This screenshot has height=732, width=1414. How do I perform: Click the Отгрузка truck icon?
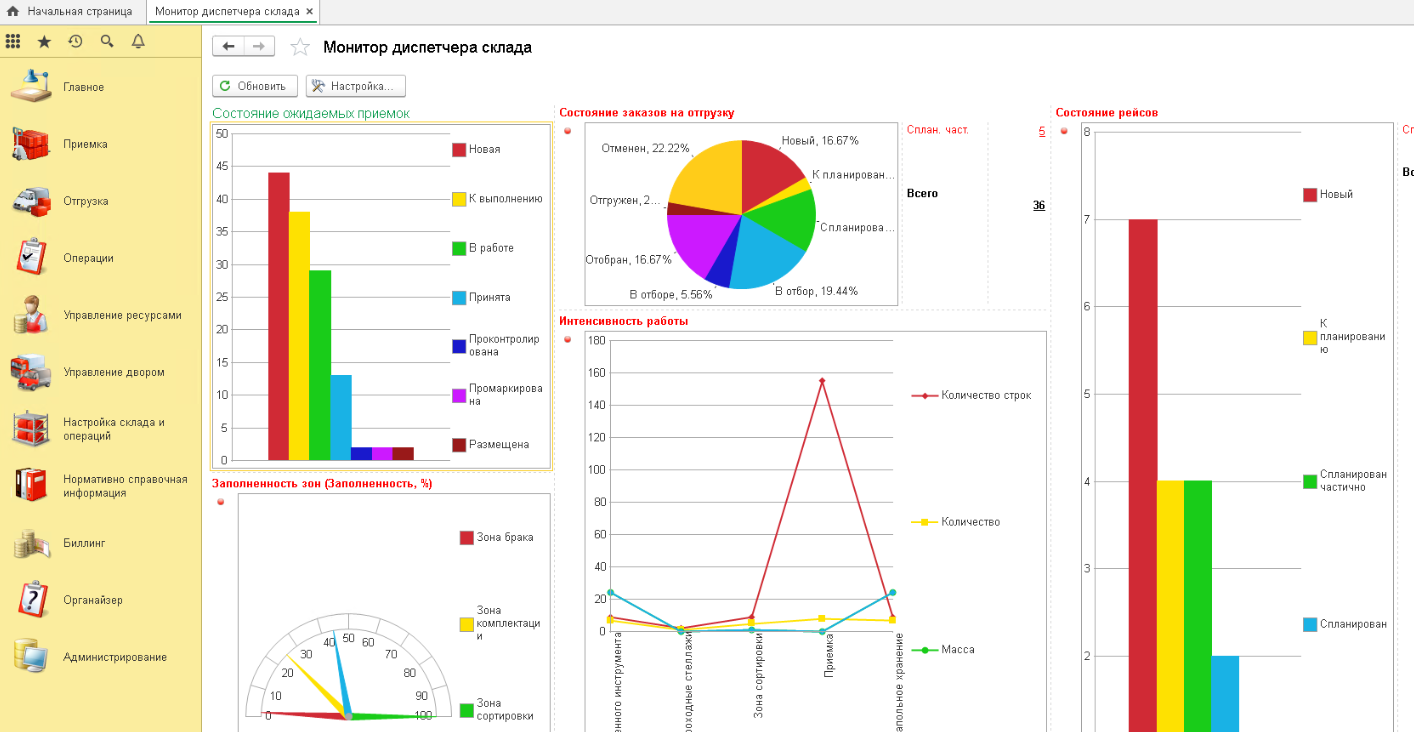(31, 201)
